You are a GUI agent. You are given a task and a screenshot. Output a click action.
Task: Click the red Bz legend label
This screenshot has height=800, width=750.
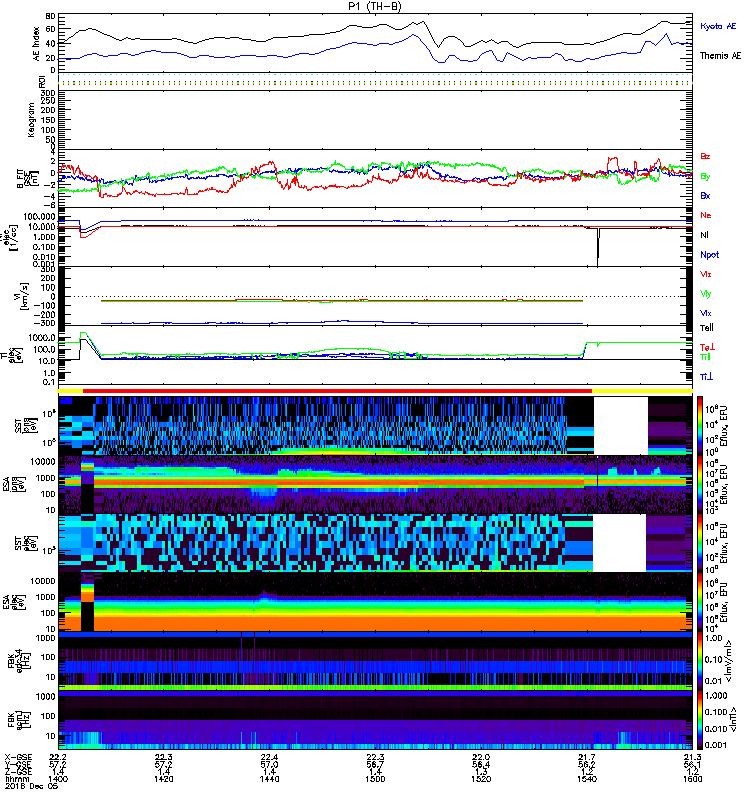pyautogui.click(x=705, y=156)
